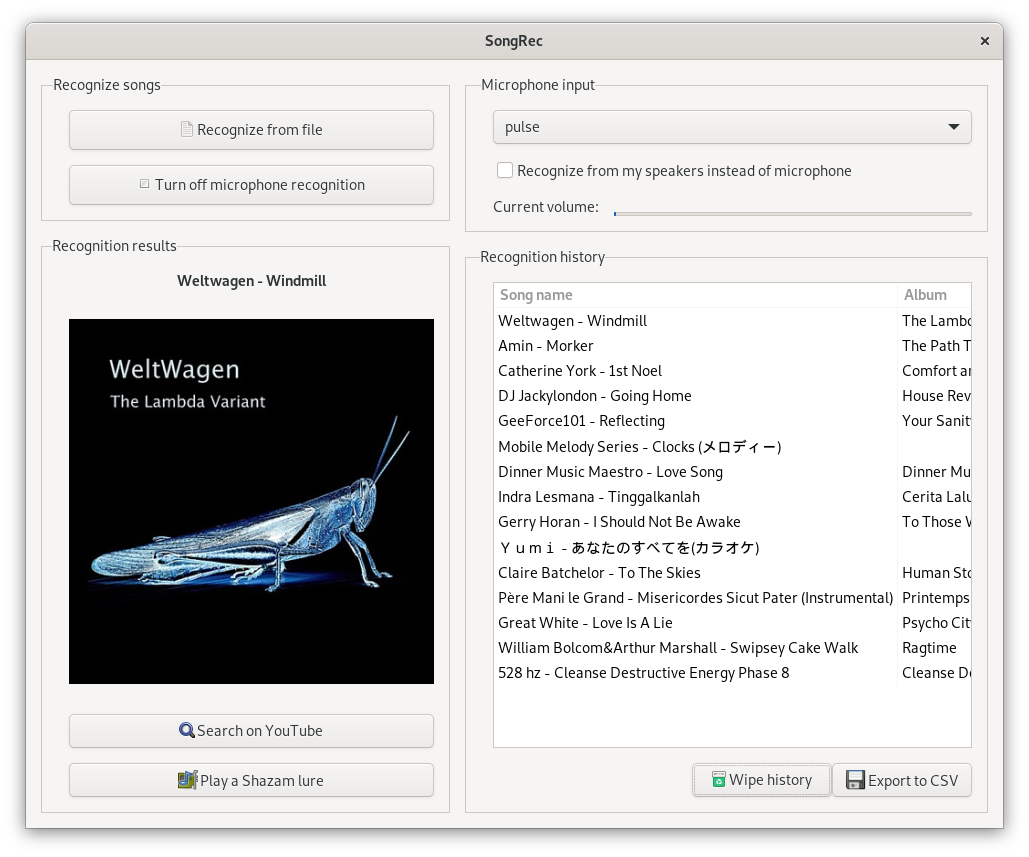Select 528 hz - Cleanse Destructive Energy row
The width and height of the screenshot is (1029, 857).
pyautogui.click(x=732, y=673)
